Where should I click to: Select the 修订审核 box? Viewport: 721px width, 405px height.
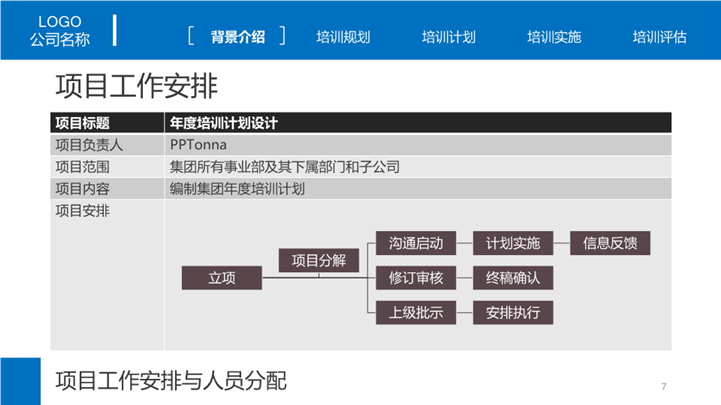[415, 278]
